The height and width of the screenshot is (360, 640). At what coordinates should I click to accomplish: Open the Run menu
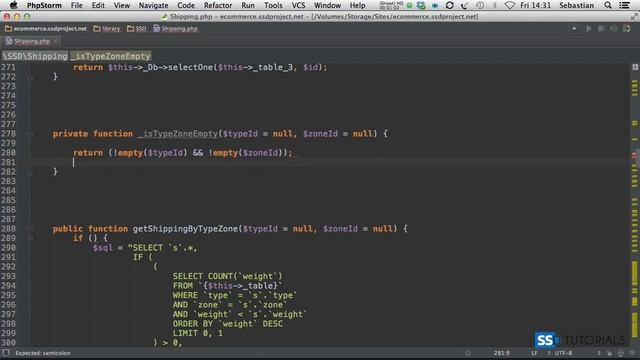click(x=248, y=5)
